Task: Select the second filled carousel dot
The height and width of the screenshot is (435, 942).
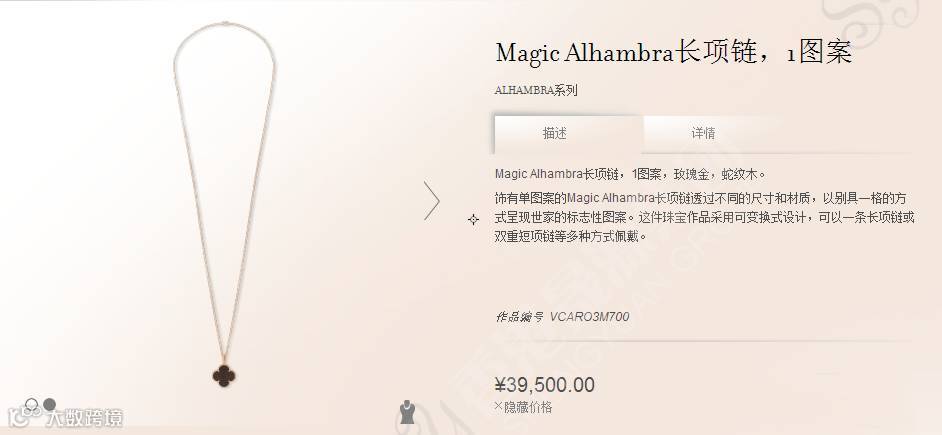Action: coord(49,404)
